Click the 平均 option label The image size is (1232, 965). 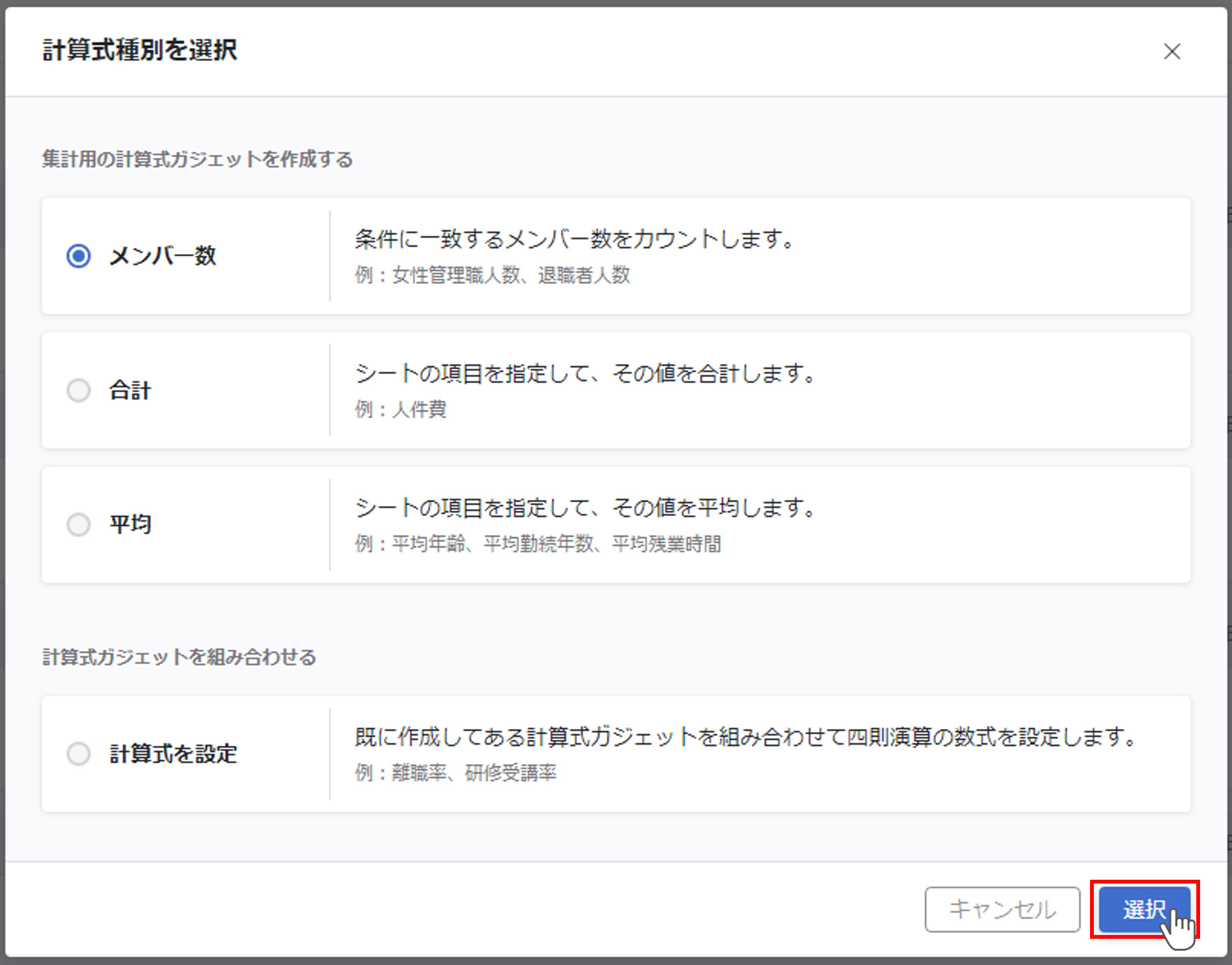click(x=130, y=524)
